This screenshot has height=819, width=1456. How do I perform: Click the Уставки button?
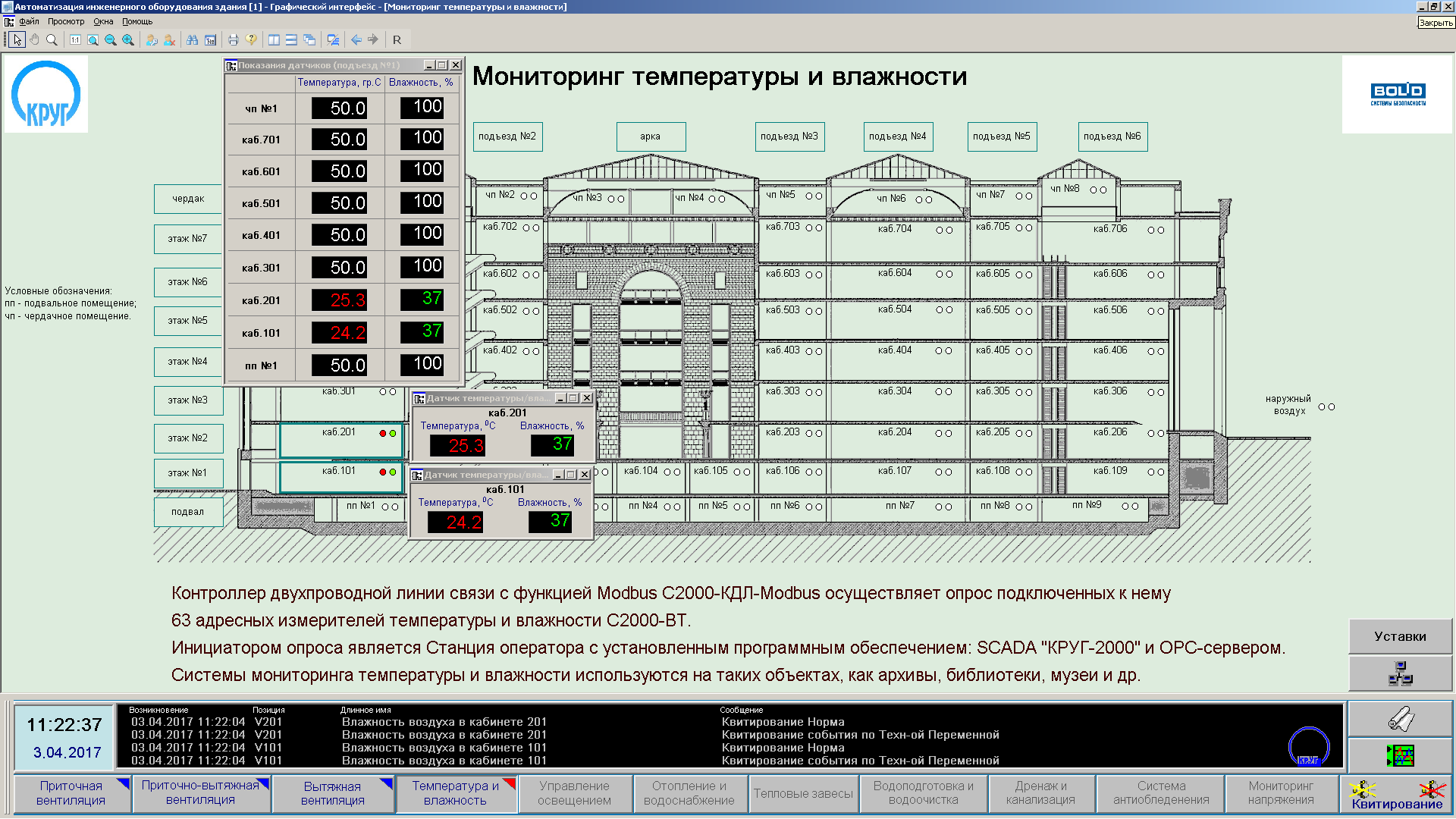pos(1400,636)
